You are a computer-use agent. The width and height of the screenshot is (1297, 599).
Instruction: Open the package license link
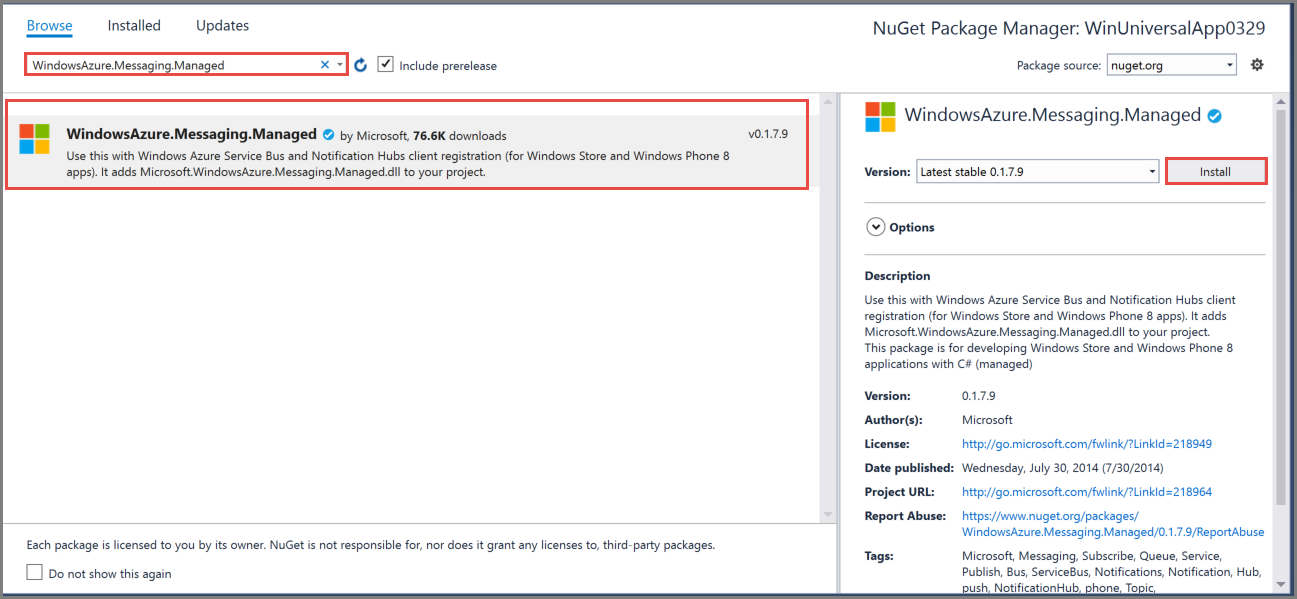coord(1086,443)
